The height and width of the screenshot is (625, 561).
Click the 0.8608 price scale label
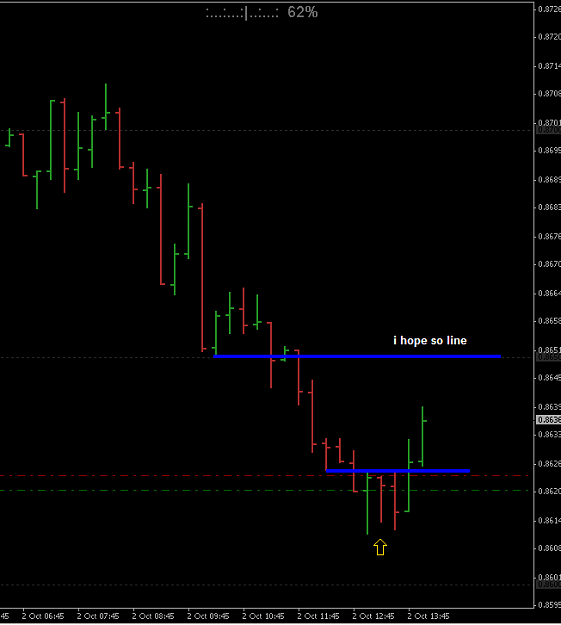click(x=549, y=548)
